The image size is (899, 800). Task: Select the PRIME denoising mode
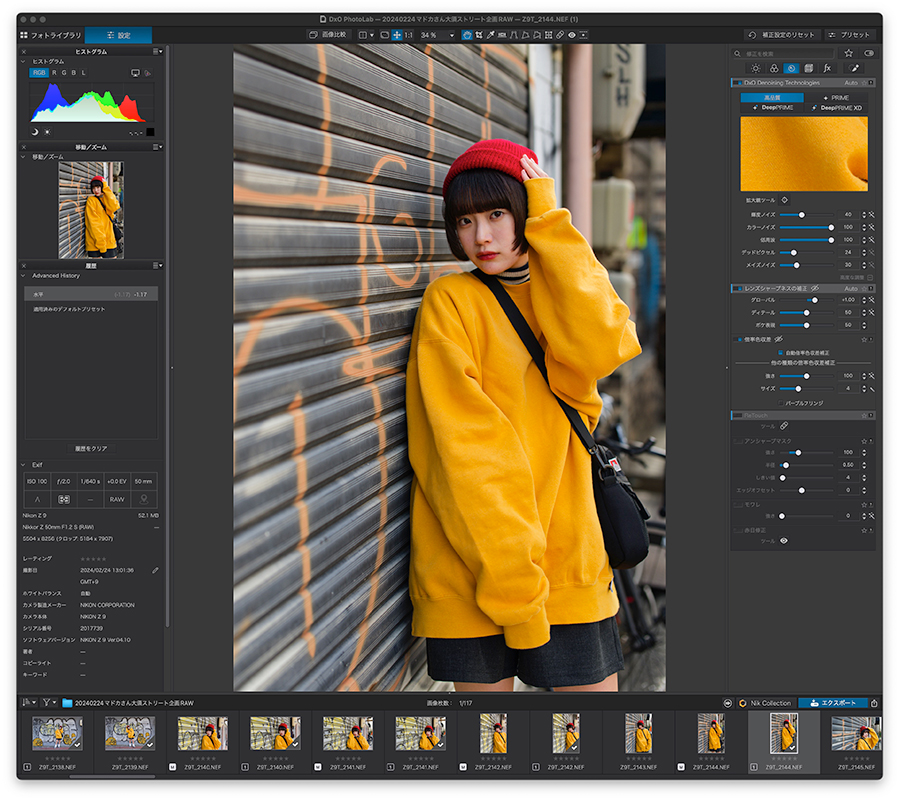point(836,97)
